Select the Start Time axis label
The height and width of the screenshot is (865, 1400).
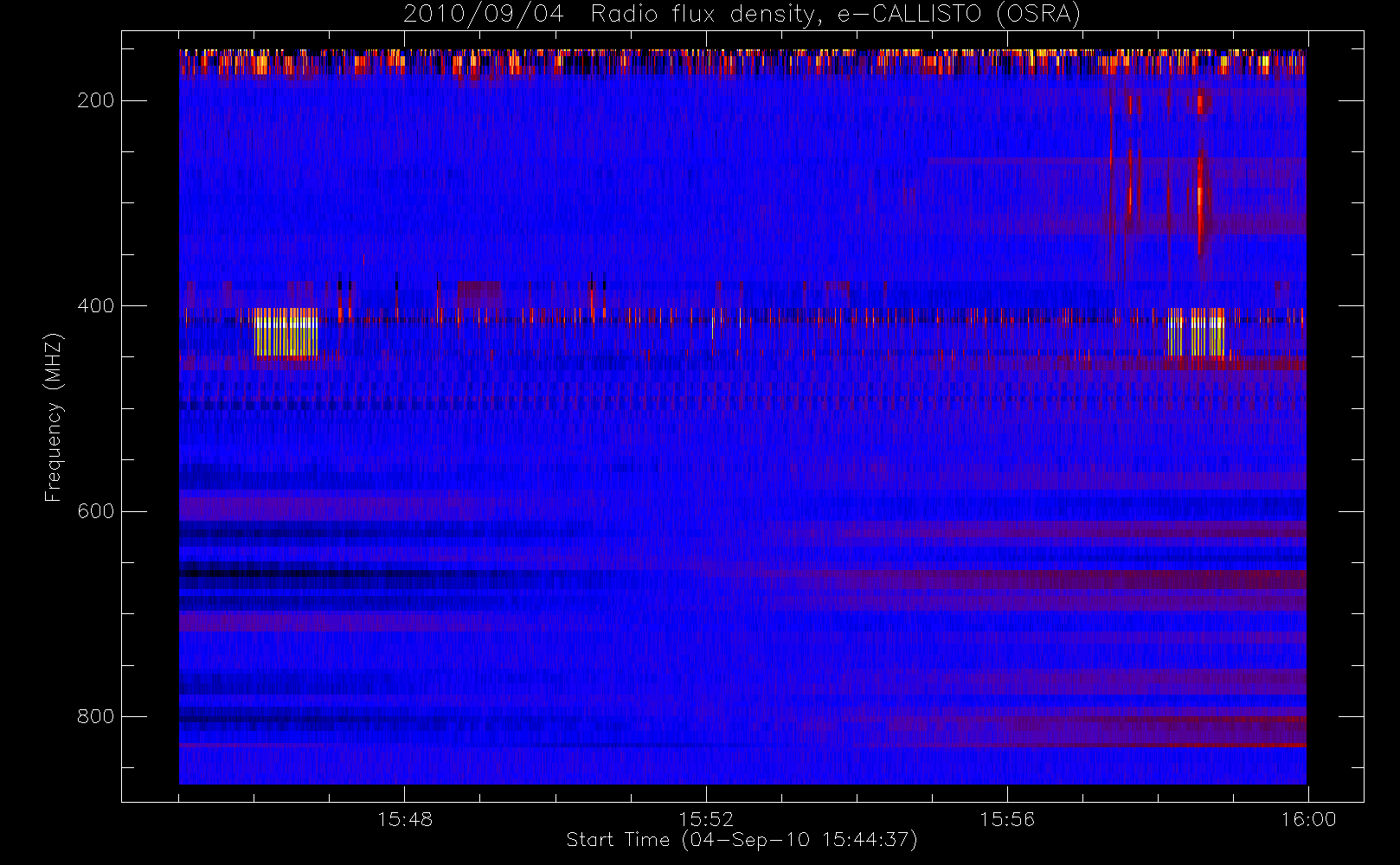click(x=742, y=840)
